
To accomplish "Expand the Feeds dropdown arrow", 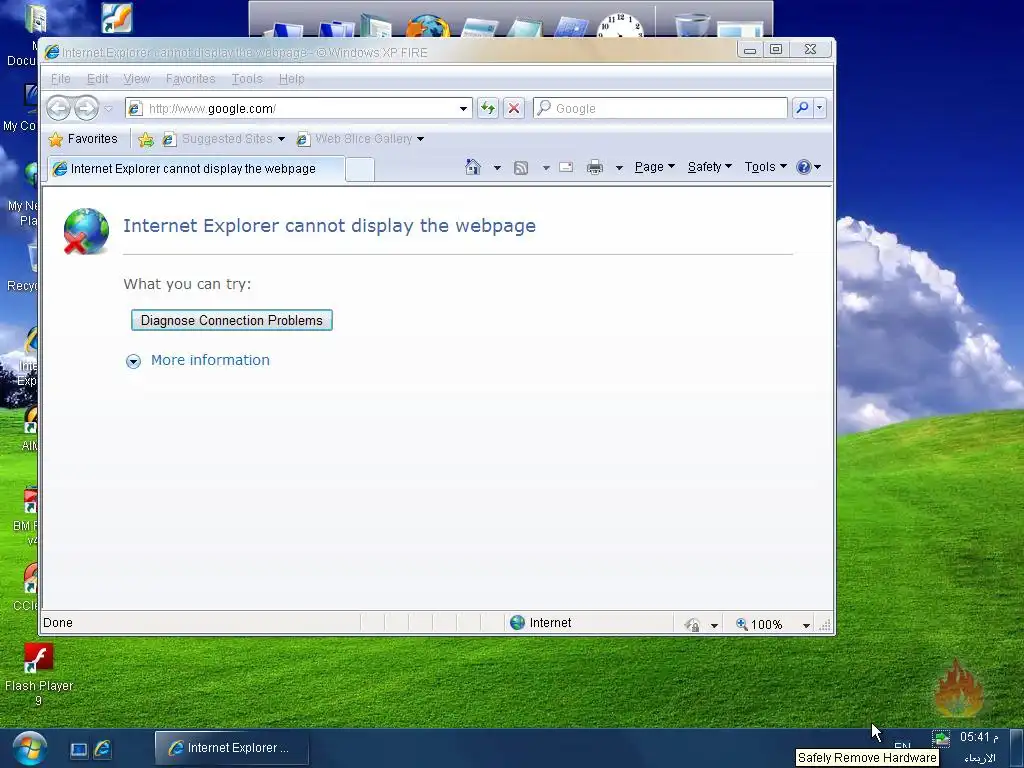I will 546,168.
